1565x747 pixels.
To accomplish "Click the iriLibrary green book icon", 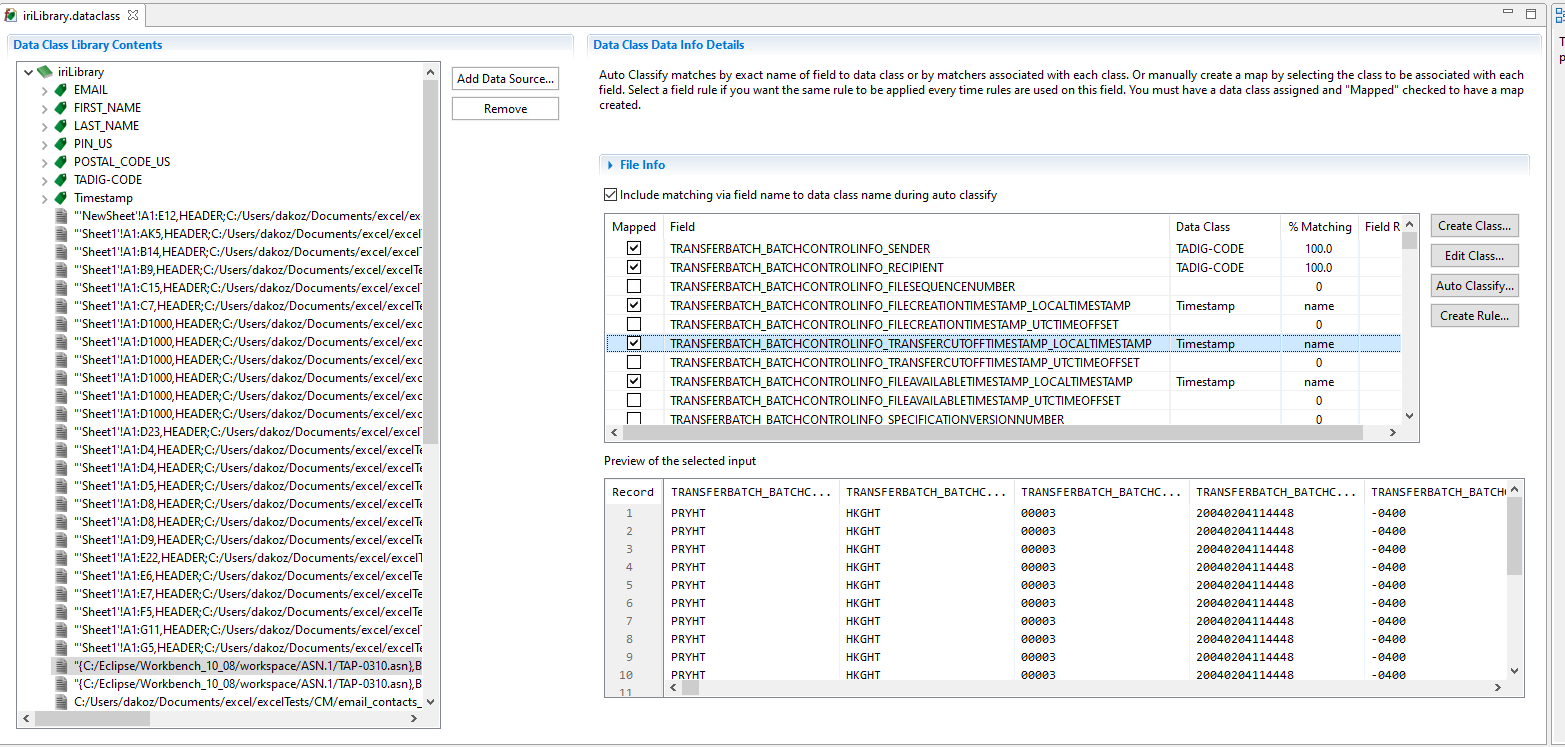I will (x=44, y=72).
